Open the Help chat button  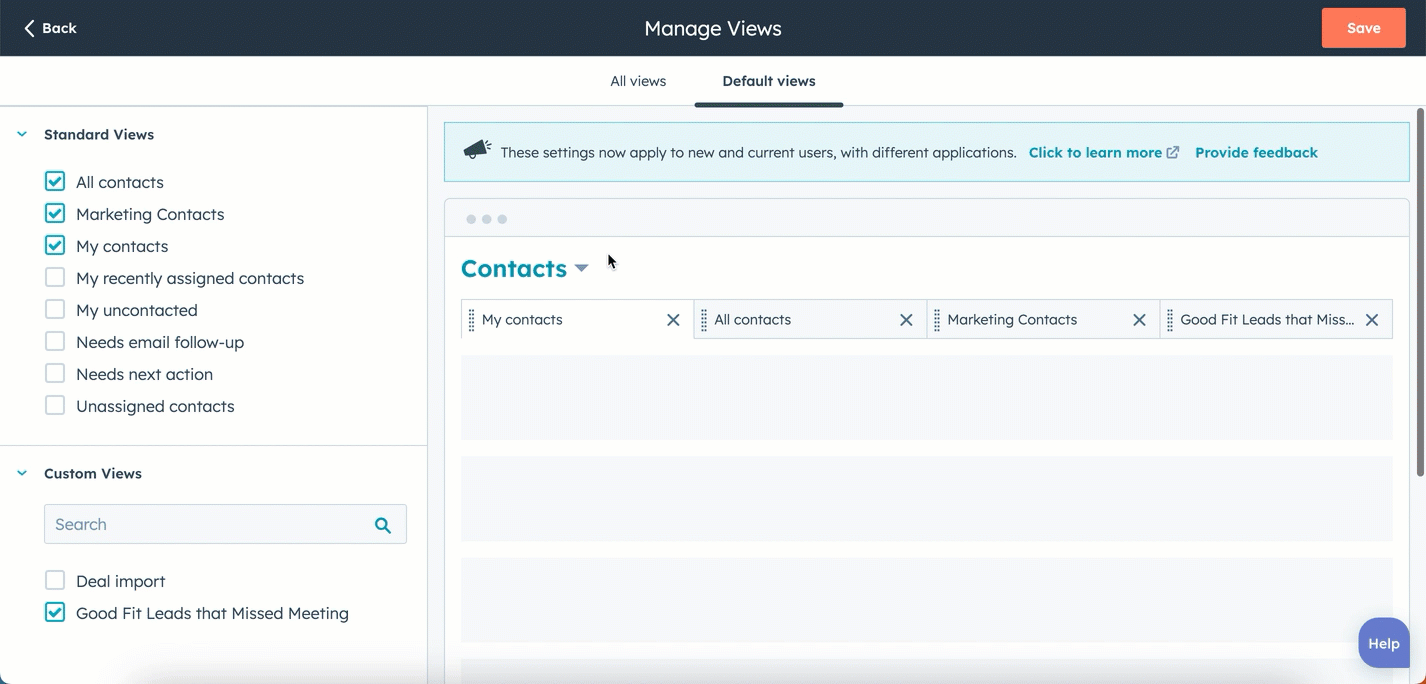click(1384, 643)
